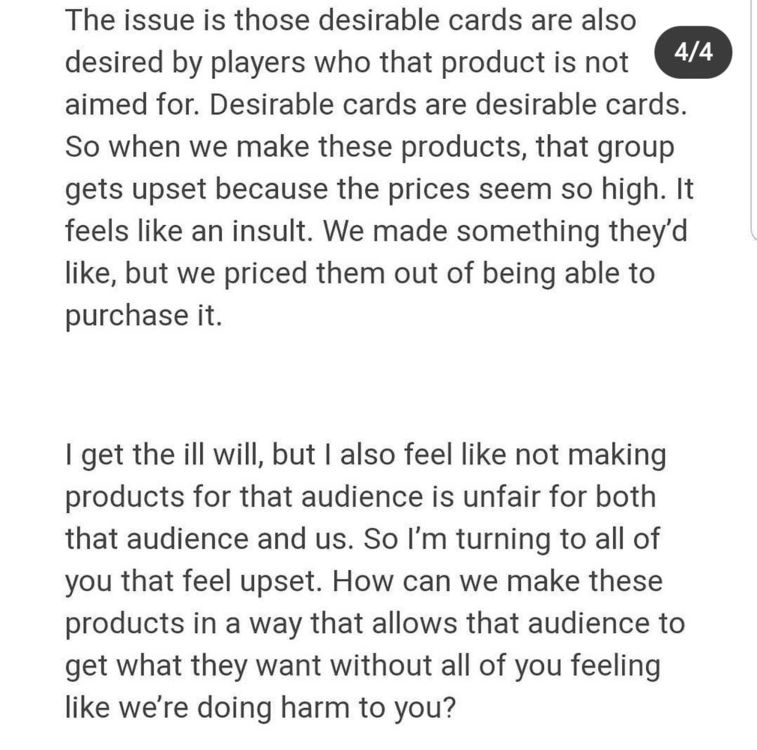This screenshot has width=757, height=750.
Task: Click the line "So when we make these products"
Action: 369,147
